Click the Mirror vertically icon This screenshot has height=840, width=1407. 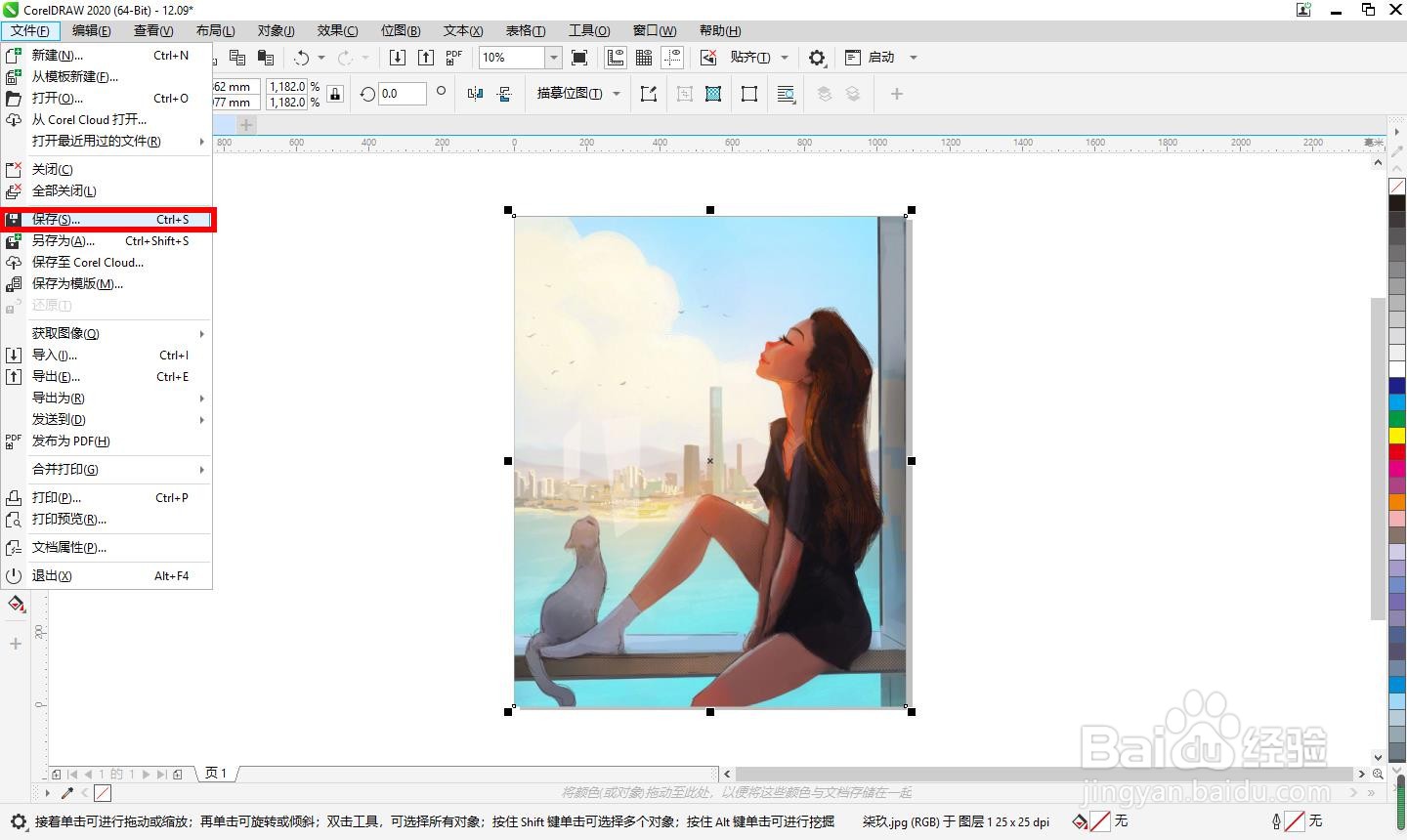coord(504,94)
